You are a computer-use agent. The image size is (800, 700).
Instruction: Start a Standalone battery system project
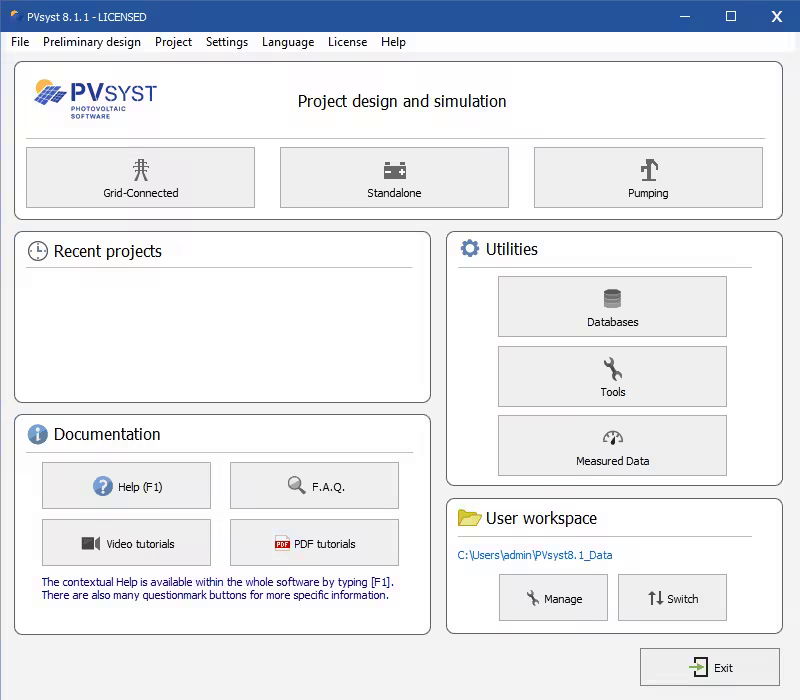394,178
